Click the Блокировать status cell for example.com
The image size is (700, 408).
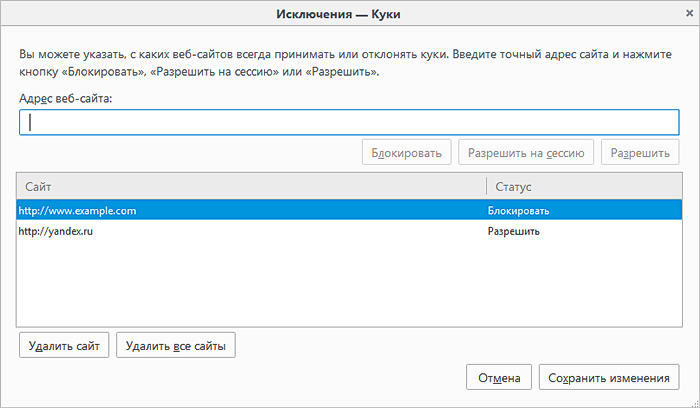518,211
